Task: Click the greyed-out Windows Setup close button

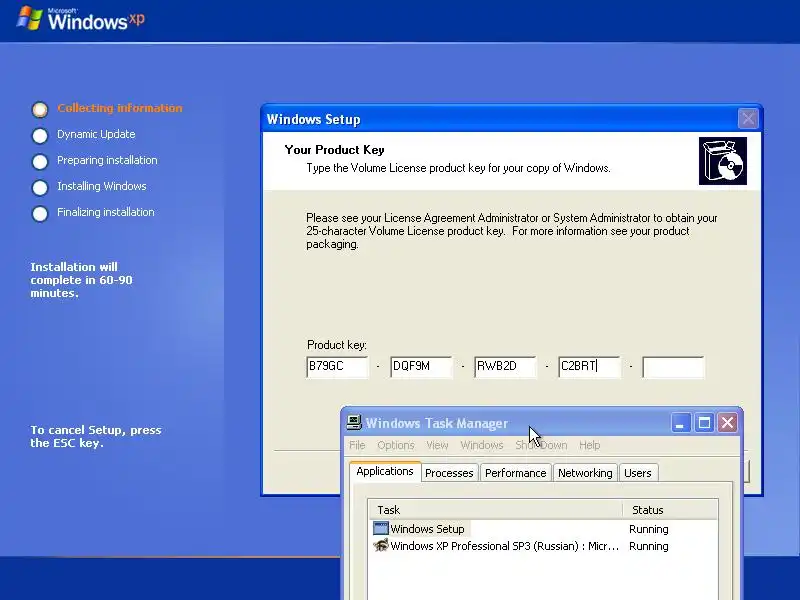Action: [748, 119]
